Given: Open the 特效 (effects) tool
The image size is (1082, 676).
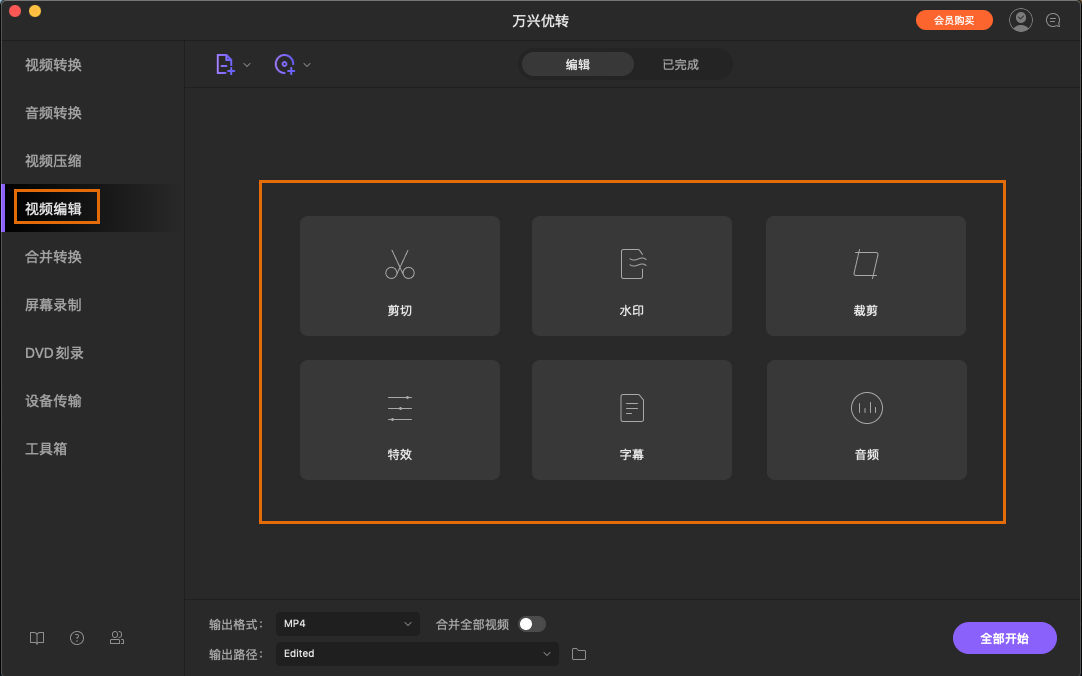Looking at the screenshot, I should [x=399, y=420].
